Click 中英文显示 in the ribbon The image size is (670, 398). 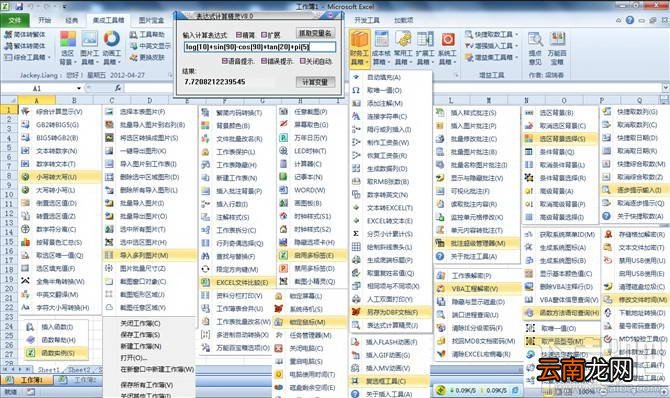[150, 45]
